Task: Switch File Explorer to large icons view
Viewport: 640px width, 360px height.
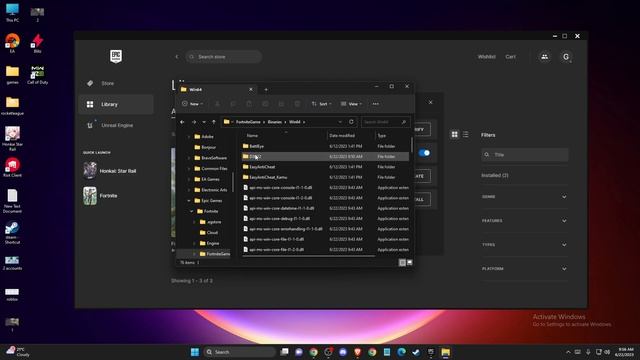Action: [409, 262]
